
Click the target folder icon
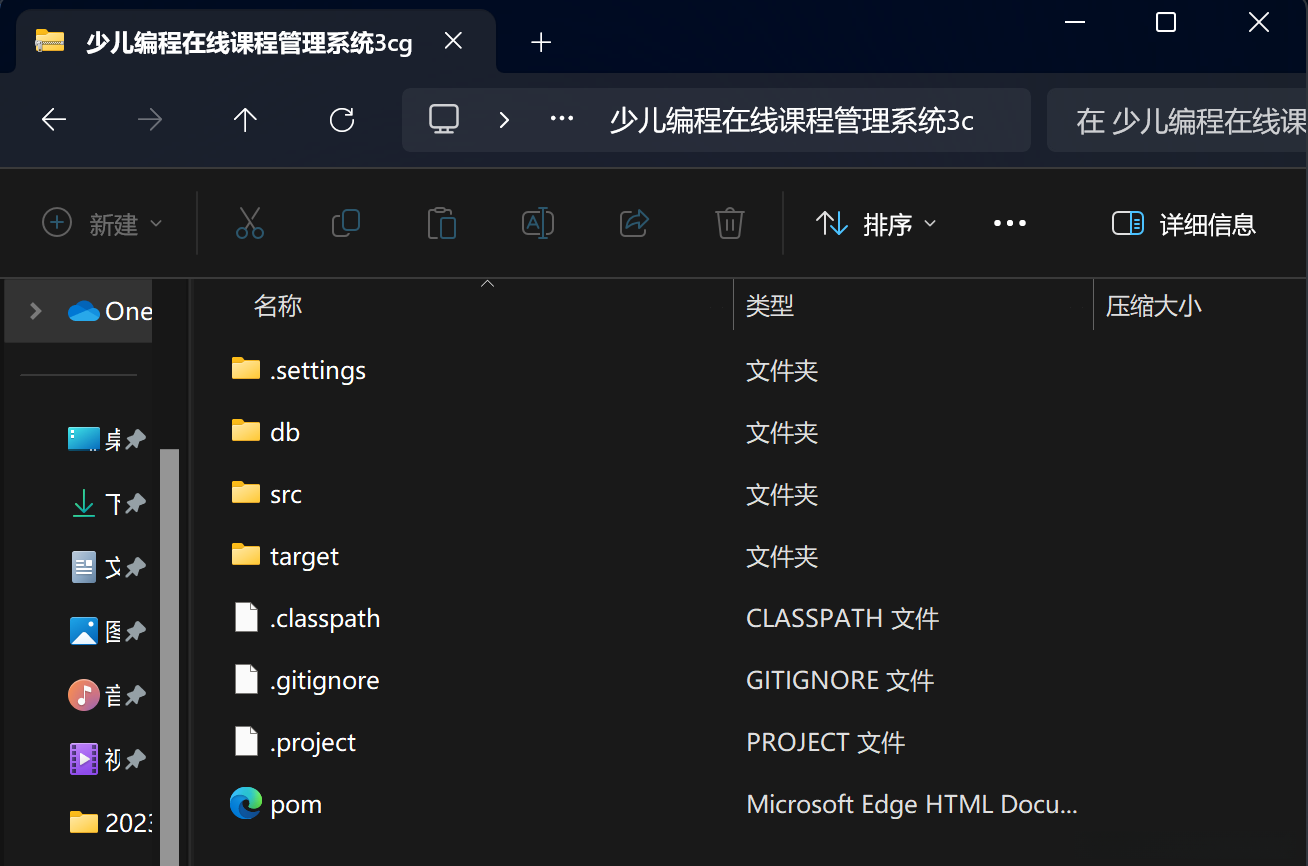[x=246, y=555]
